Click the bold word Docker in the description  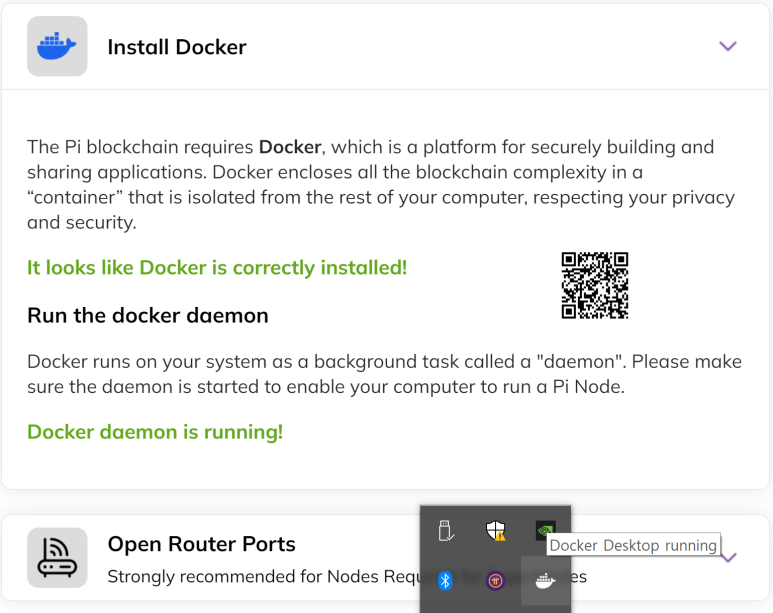[x=290, y=147]
